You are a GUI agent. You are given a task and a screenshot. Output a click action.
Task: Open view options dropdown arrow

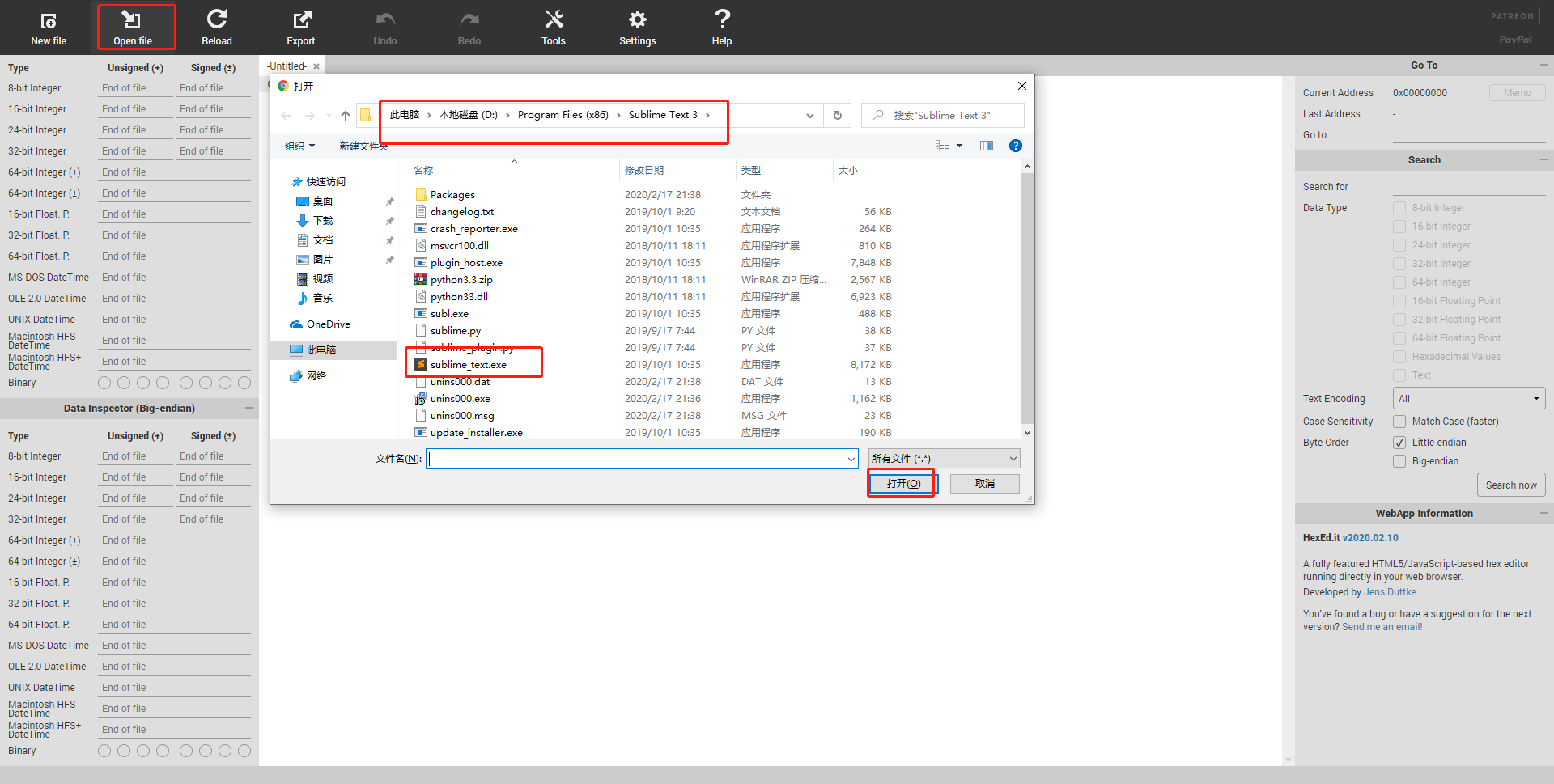960,146
